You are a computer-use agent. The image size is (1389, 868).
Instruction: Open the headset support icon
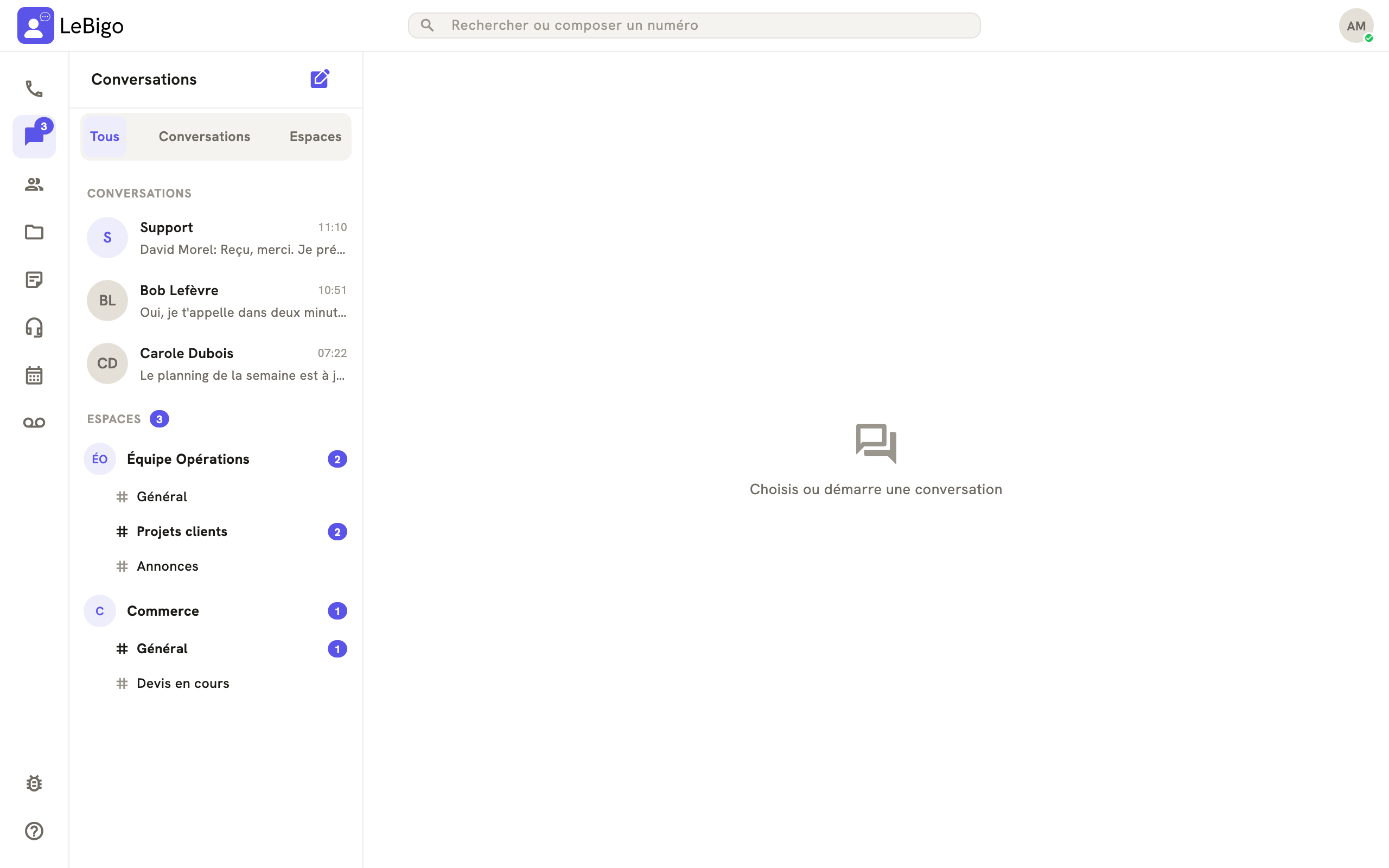tap(34, 328)
